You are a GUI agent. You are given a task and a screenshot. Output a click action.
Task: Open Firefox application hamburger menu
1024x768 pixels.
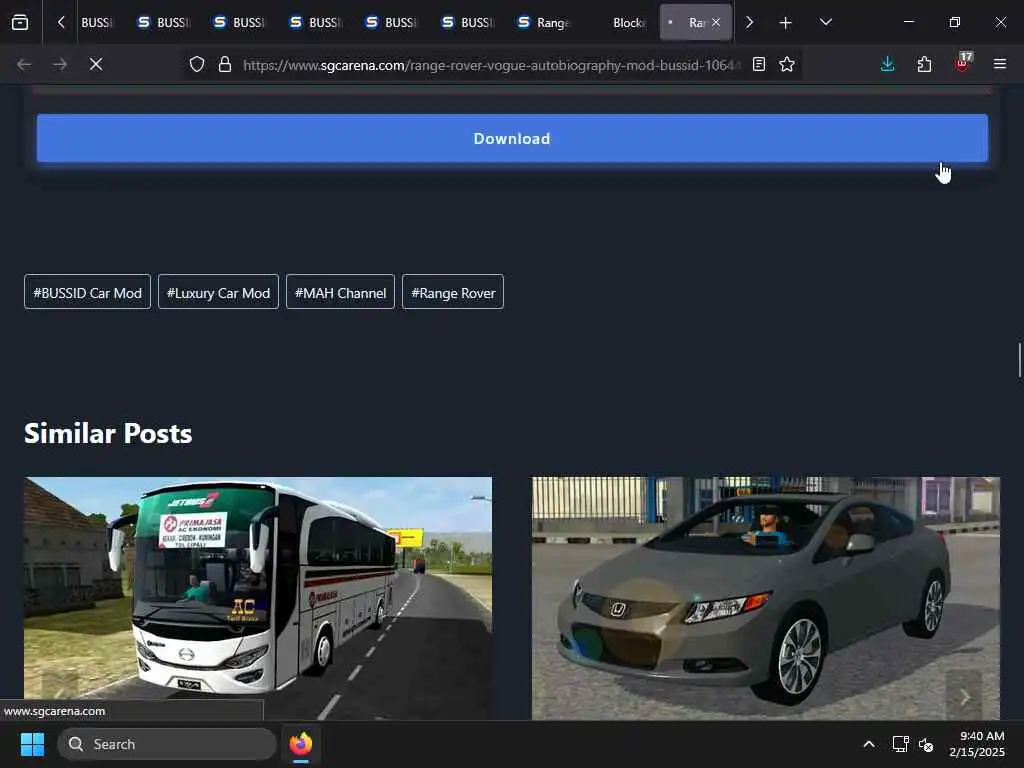coord(999,64)
